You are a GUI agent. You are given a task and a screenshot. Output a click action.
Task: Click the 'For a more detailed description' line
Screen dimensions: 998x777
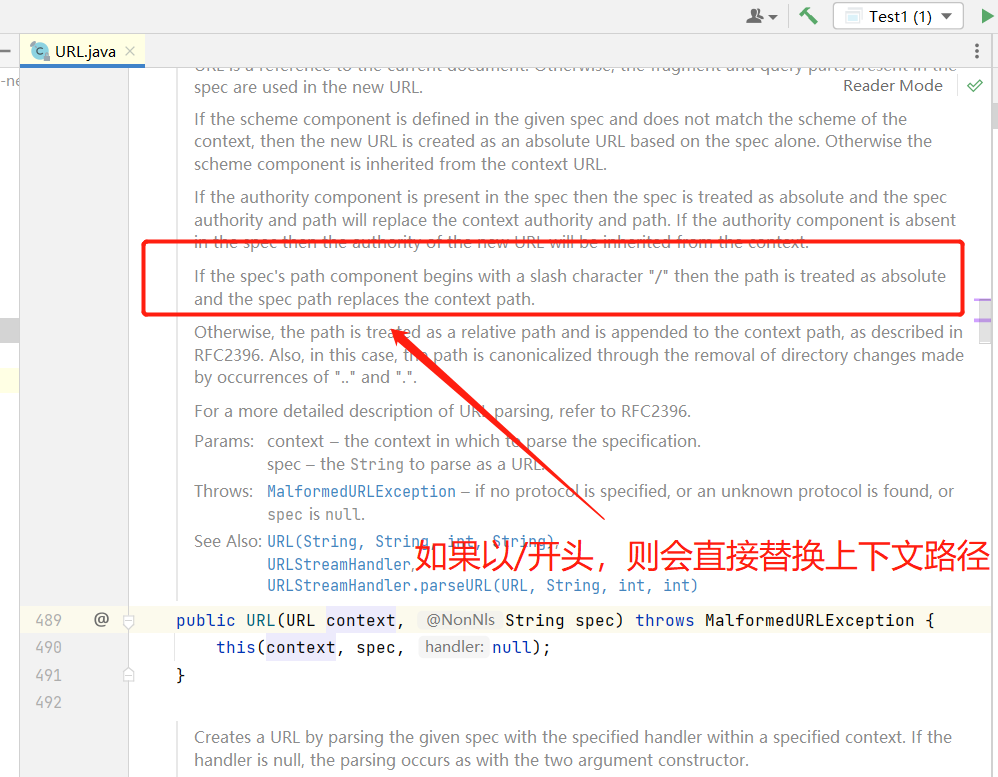(x=442, y=411)
